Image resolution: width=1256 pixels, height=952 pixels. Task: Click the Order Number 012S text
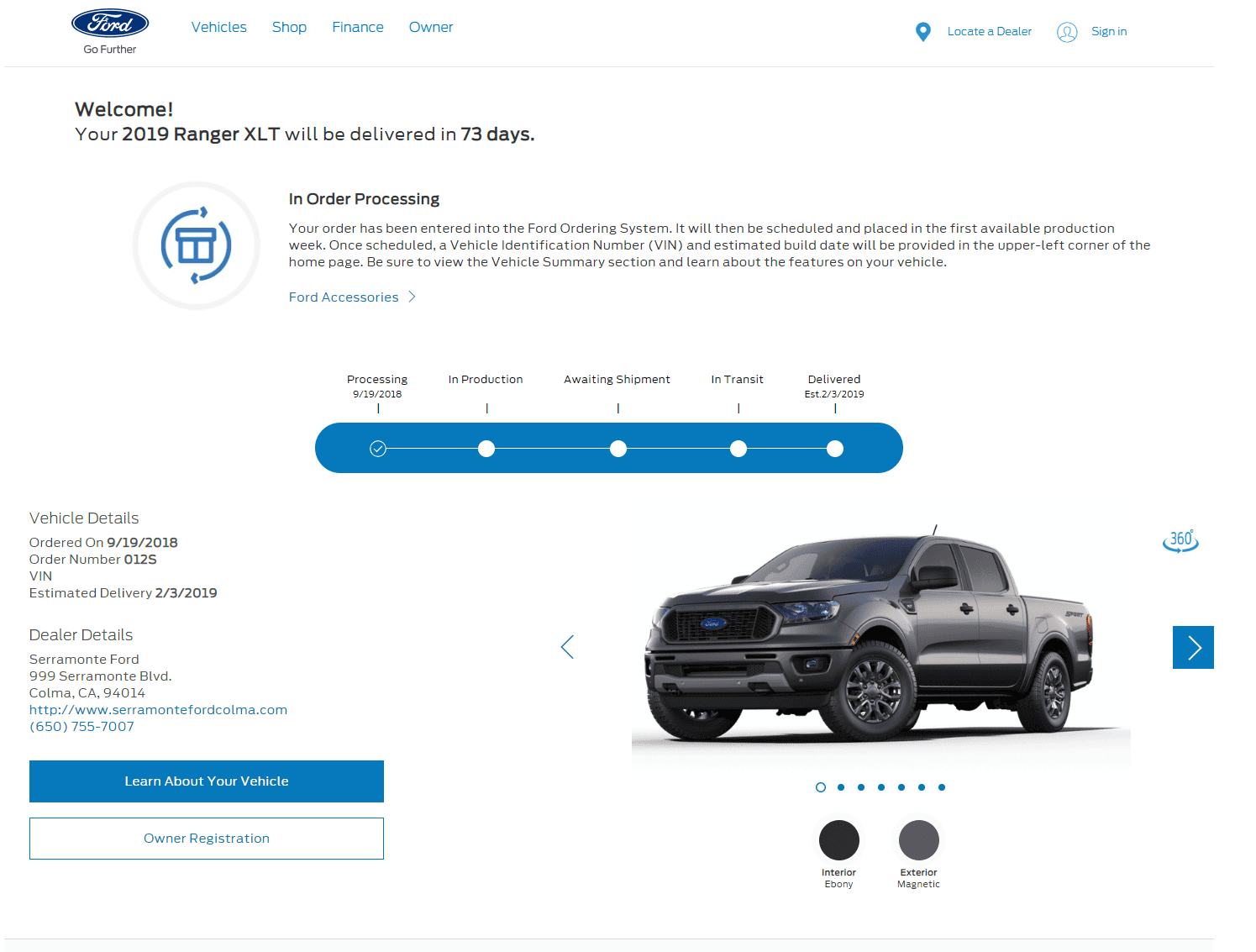point(93,560)
